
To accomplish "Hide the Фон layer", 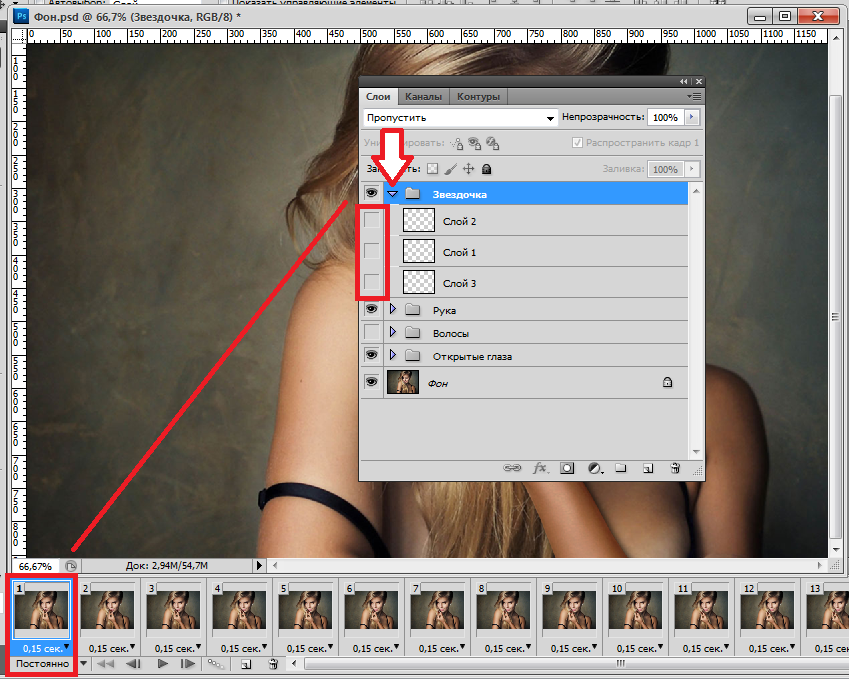I will pyautogui.click(x=371, y=382).
